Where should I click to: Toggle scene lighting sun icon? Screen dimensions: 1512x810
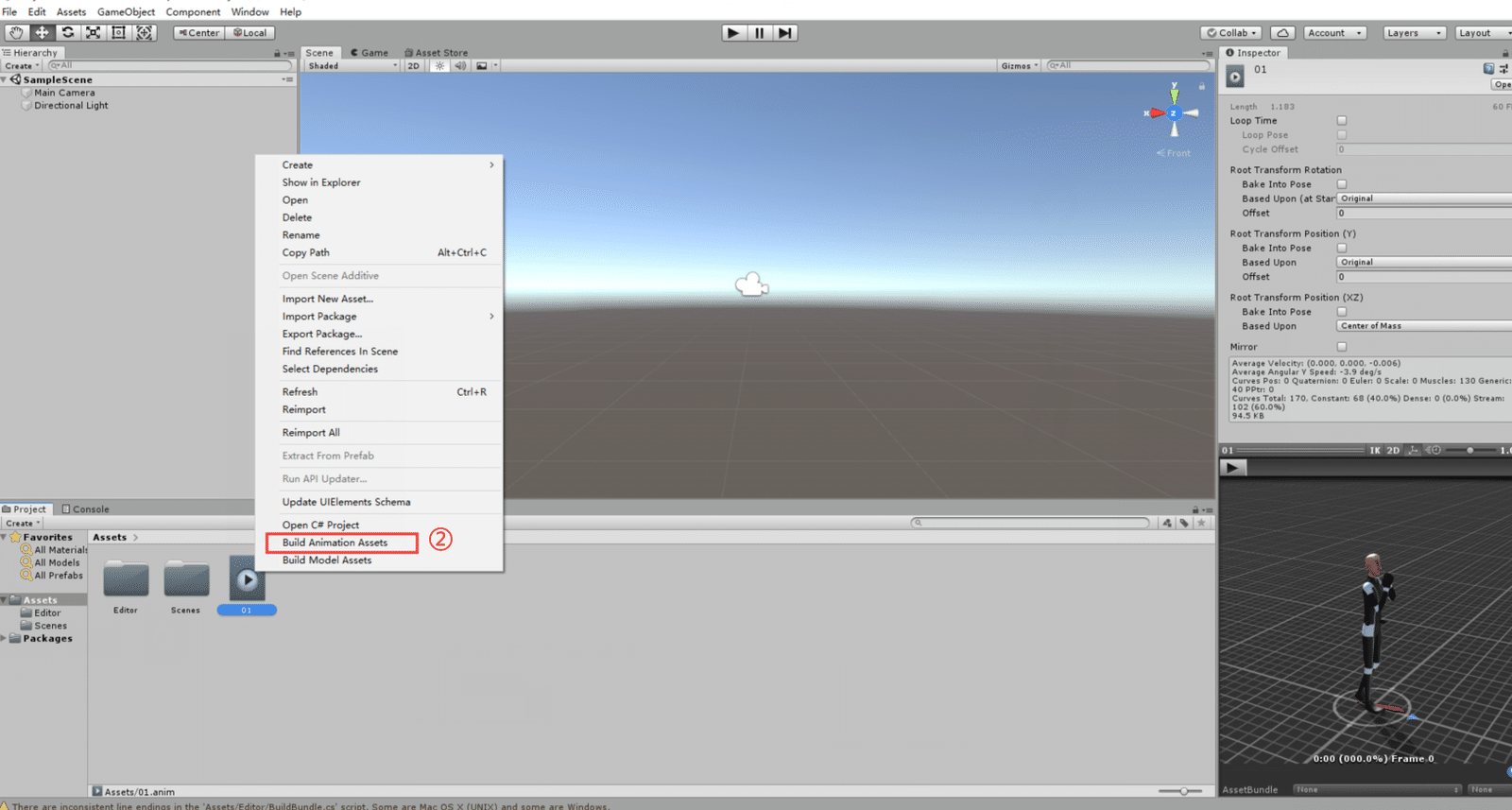coord(439,66)
